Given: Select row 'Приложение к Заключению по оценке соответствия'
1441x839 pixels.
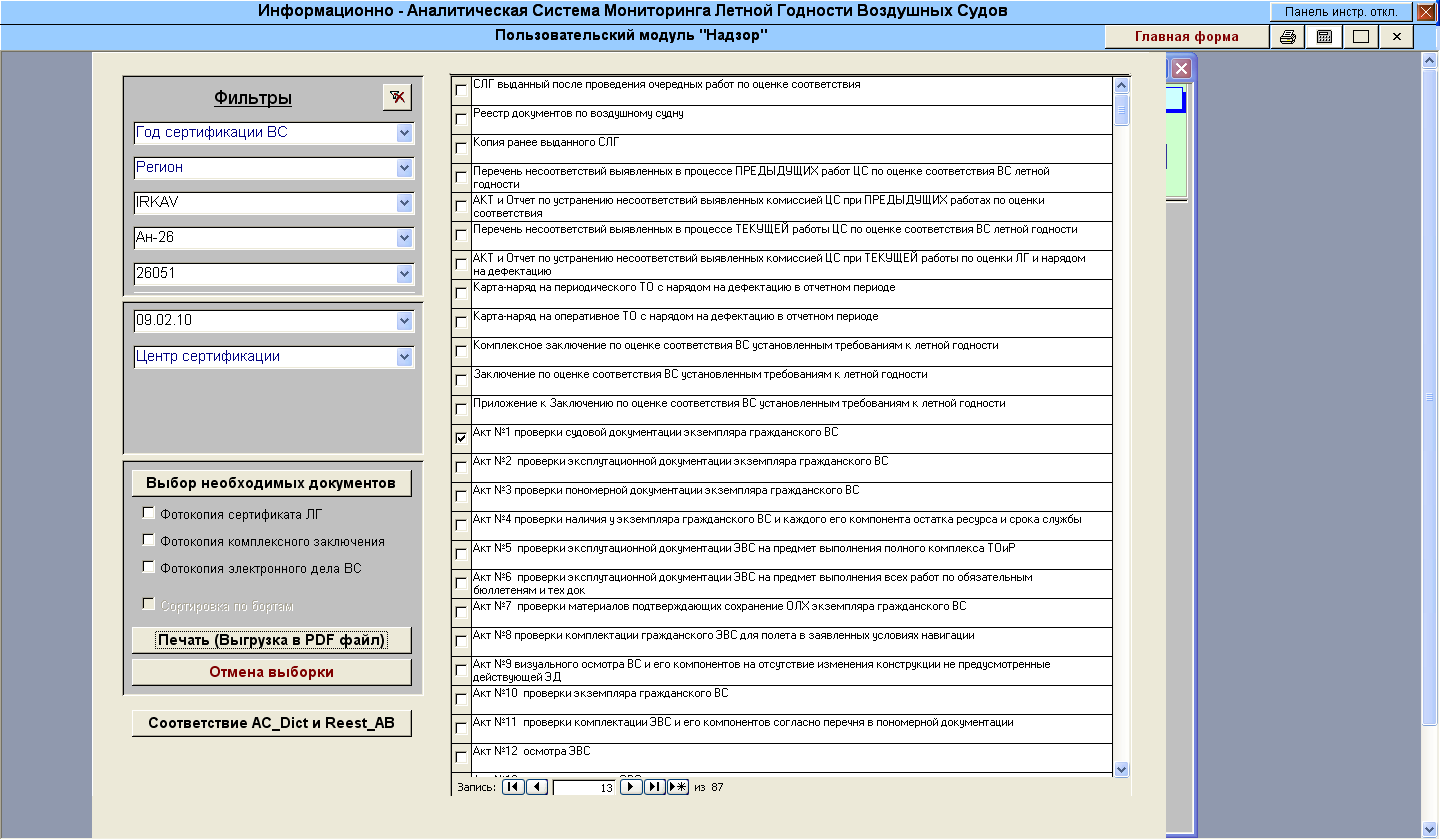Looking at the screenshot, I should click(x=791, y=410).
